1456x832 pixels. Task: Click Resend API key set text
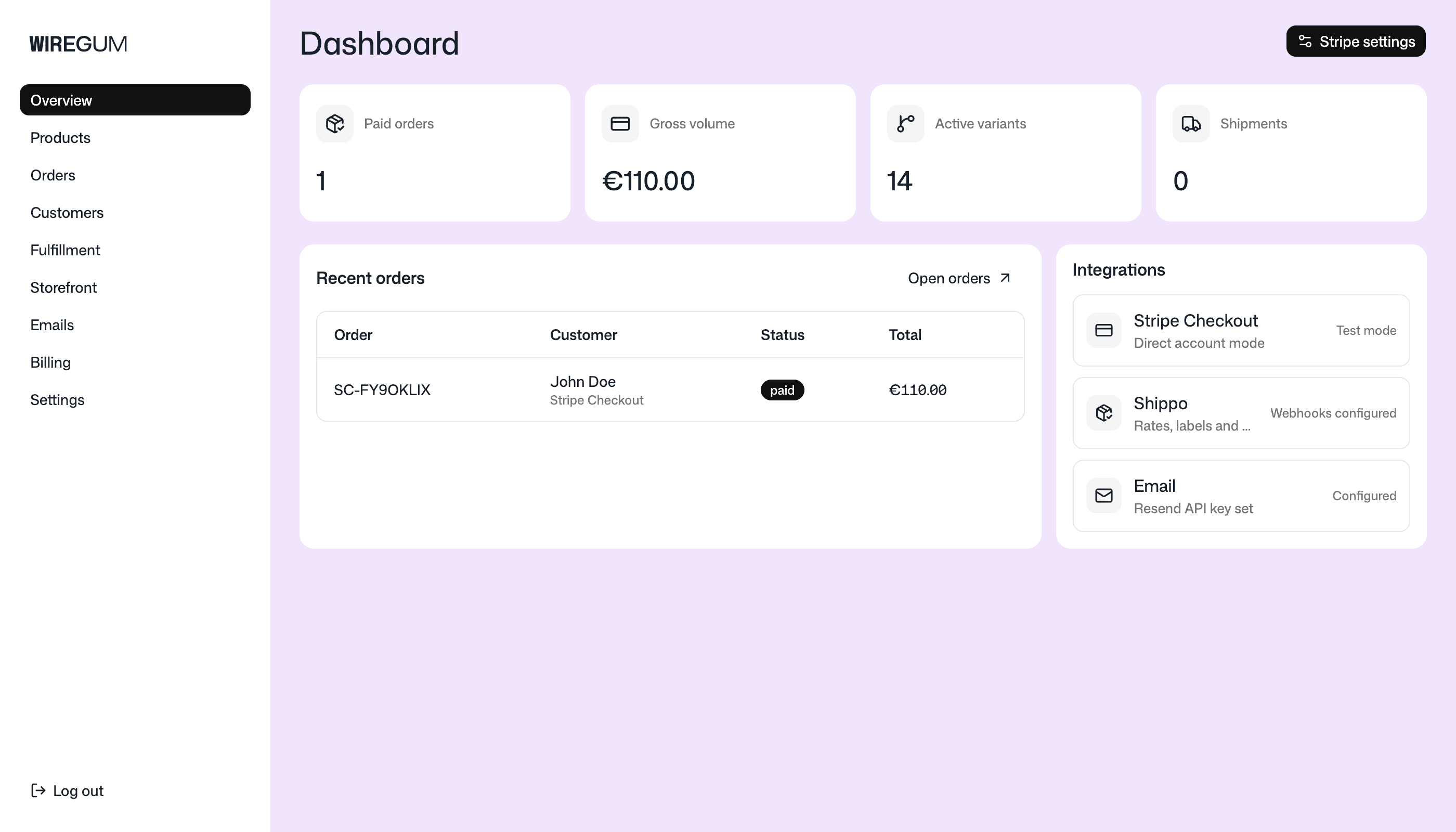(1193, 509)
